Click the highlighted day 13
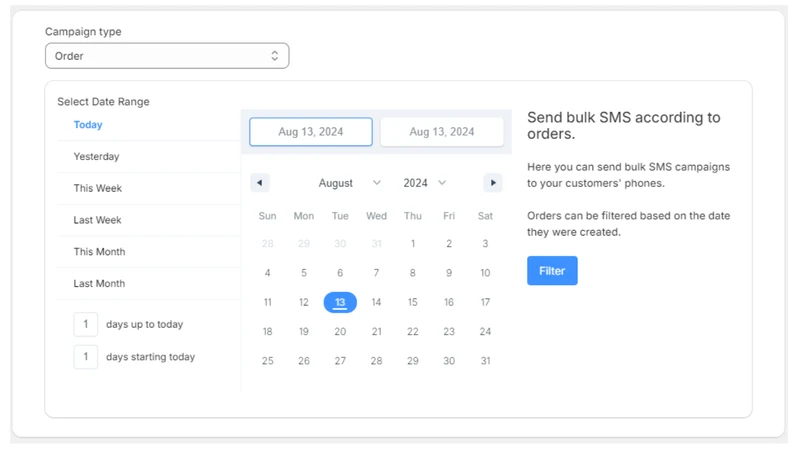Viewport: 800px width, 450px height. 340,302
